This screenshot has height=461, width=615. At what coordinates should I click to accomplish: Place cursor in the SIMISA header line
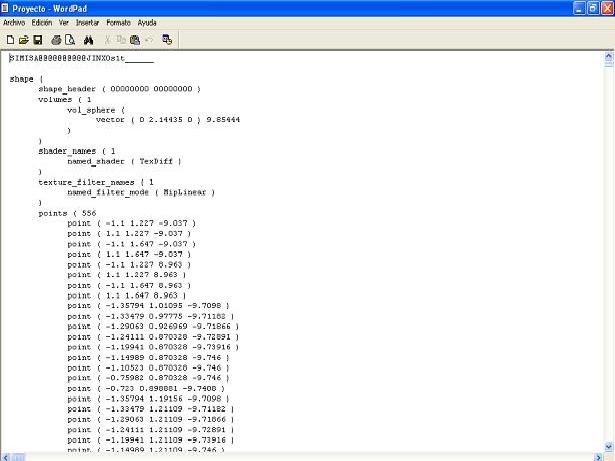coord(80,58)
